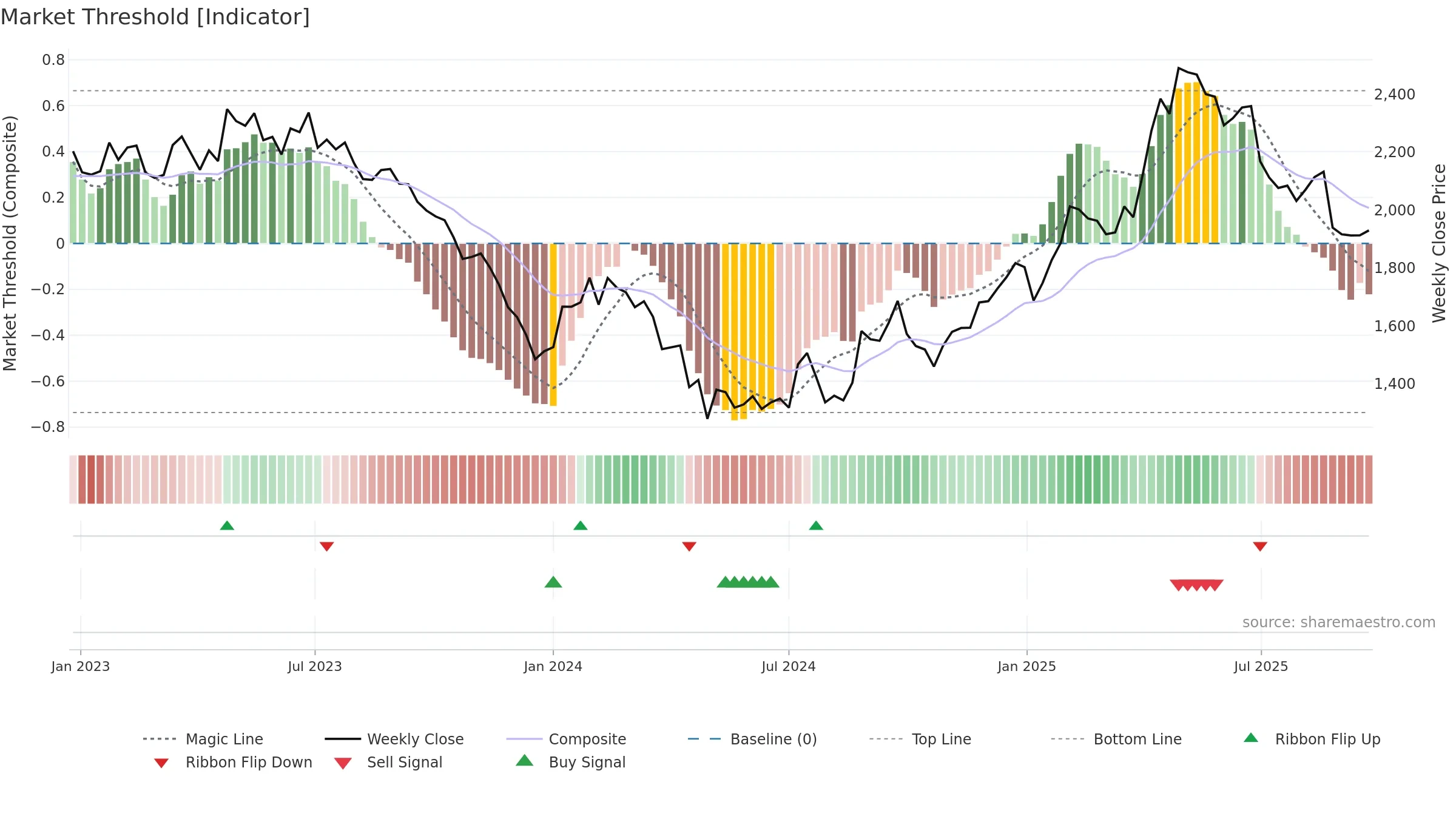Click the ribbon flip down marker near Jul 2025

pyautogui.click(x=1260, y=547)
